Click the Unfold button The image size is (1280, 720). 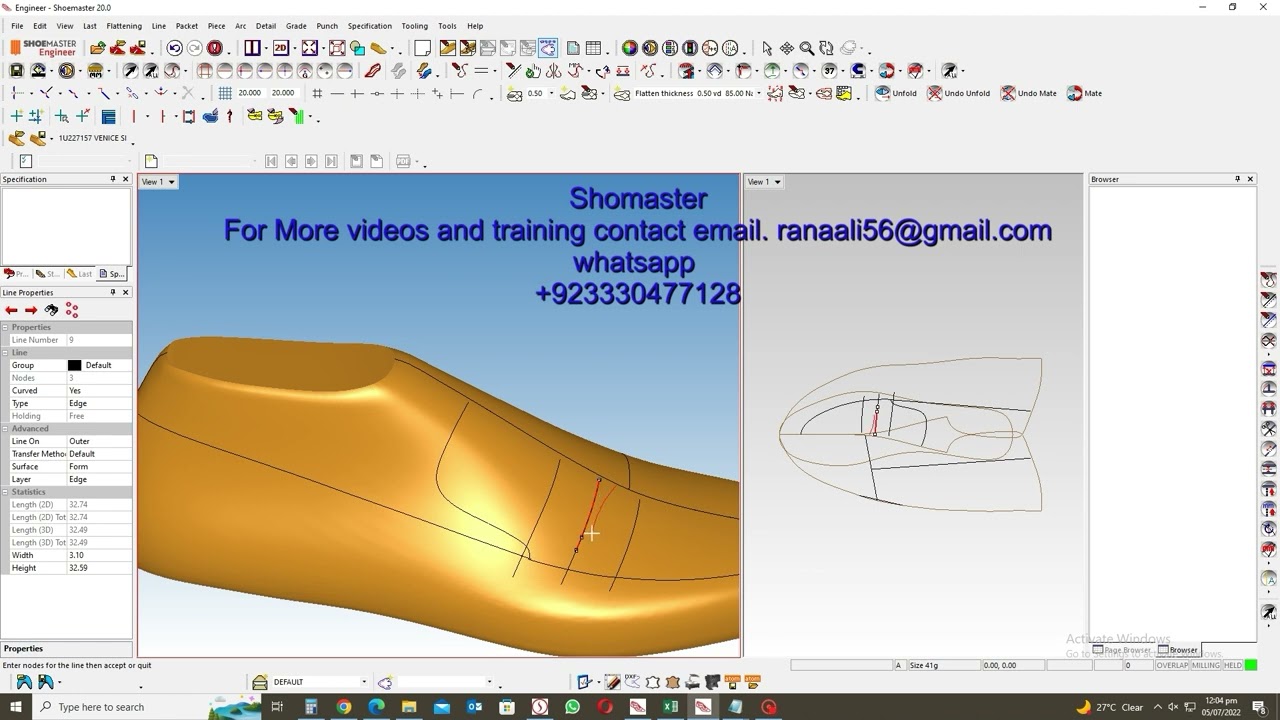tap(896, 93)
